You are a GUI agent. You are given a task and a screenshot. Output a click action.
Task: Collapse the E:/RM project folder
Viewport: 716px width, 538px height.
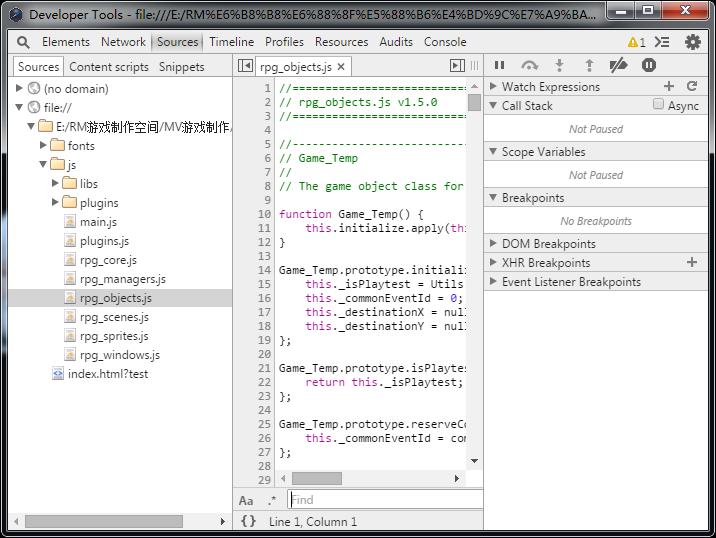31,126
